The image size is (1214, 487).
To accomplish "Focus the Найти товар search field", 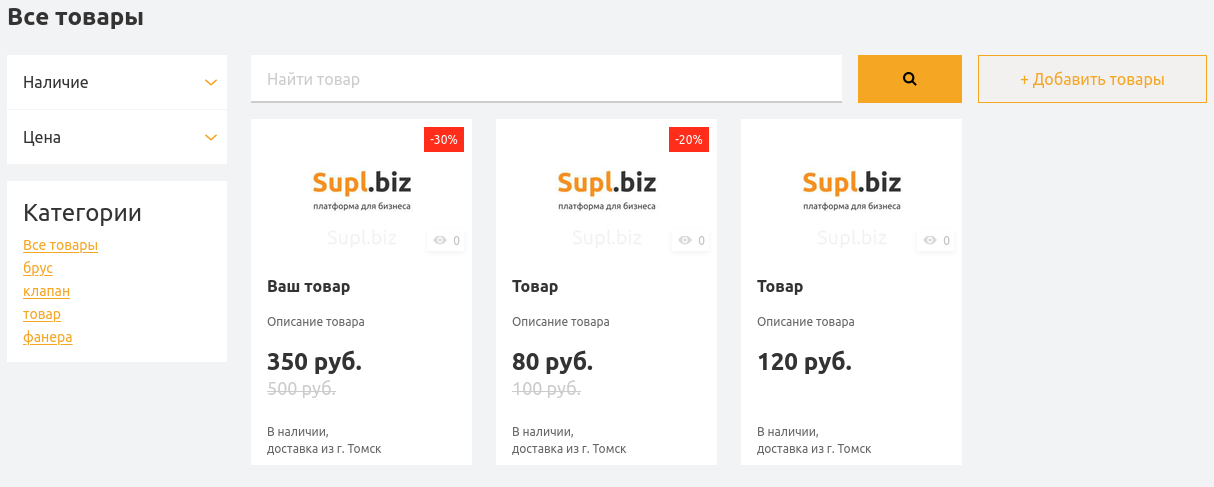I will pos(546,79).
